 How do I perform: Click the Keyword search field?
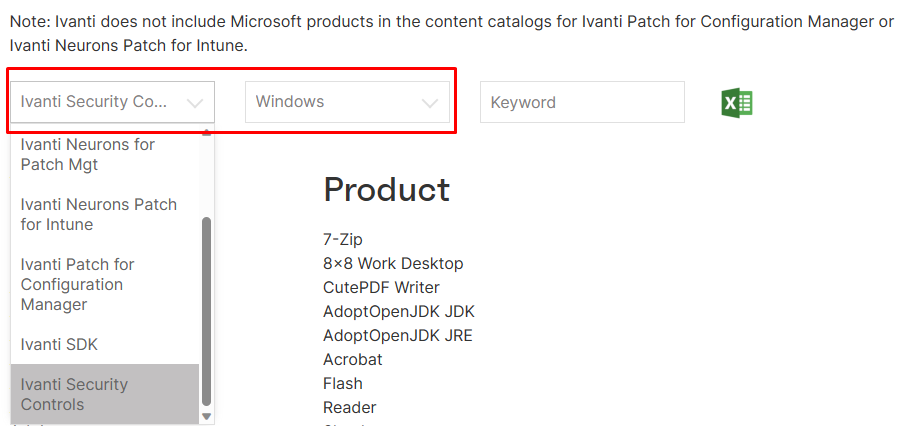click(x=582, y=102)
